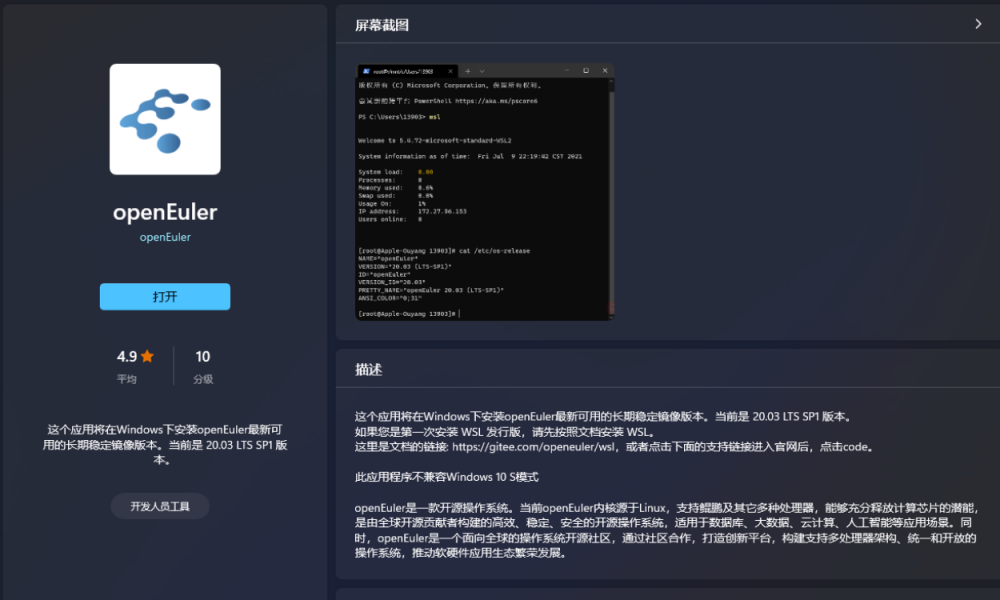1000x600 pixels.
Task: Click the minimize dash in the terminal screenshot
Action: pyautogui.click(x=568, y=72)
